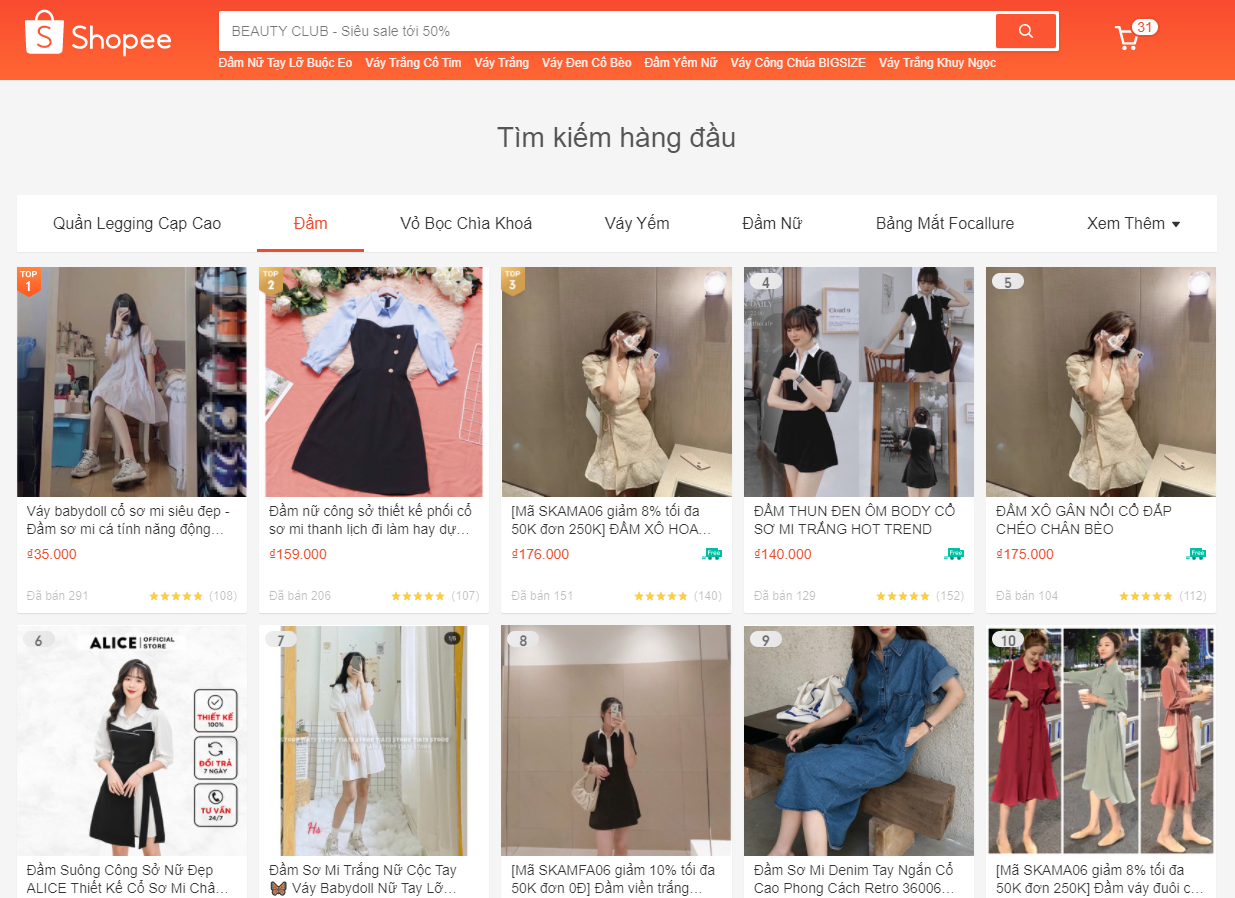The height and width of the screenshot is (898, 1235).
Task: Click free shipping icon on ₫140.000 item
Action: pyautogui.click(x=954, y=554)
